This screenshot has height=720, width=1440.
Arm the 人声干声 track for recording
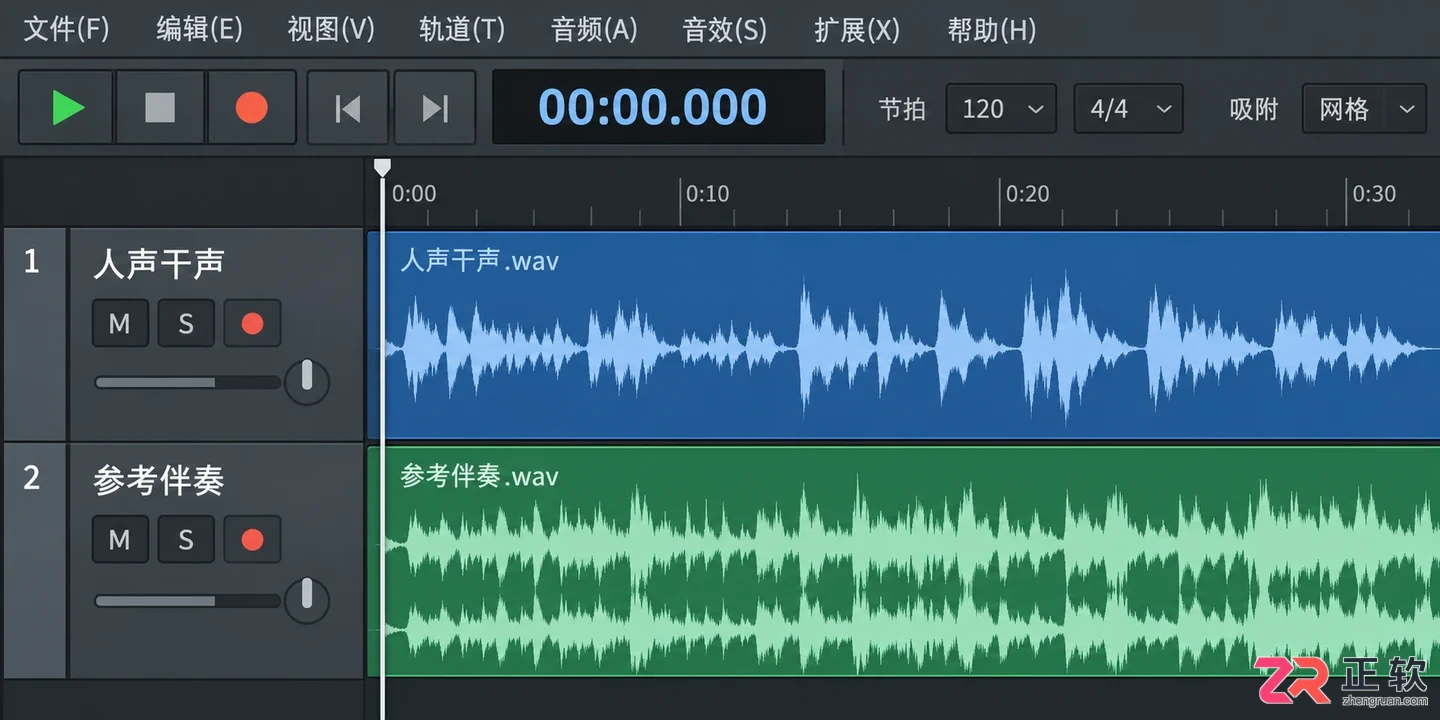tap(252, 323)
